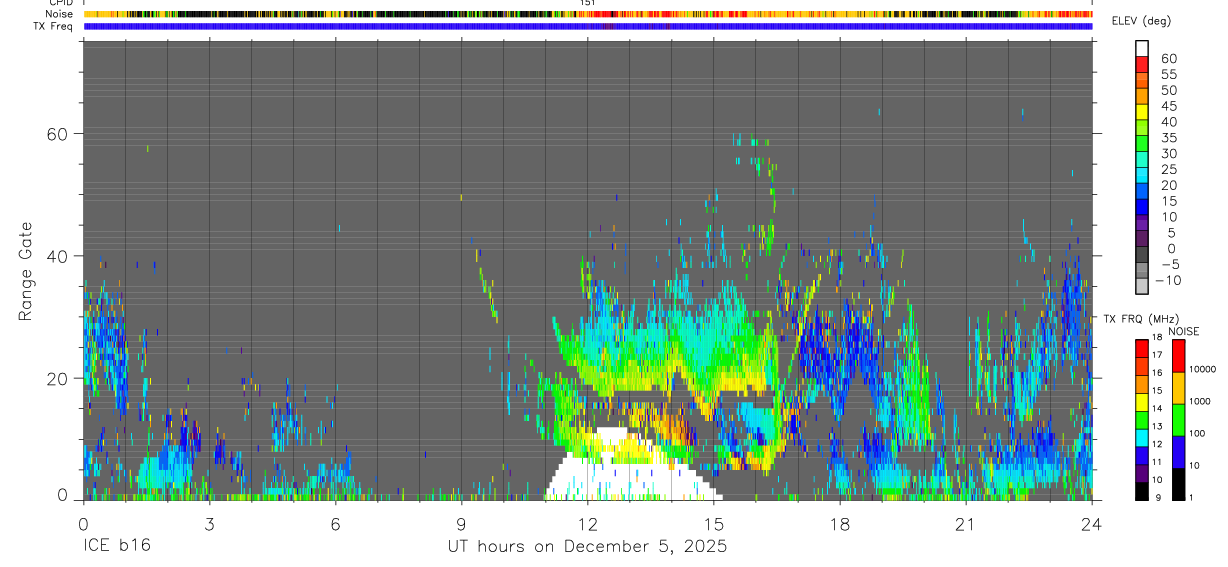Click the "21" hour tick on time axis

(x=965, y=523)
